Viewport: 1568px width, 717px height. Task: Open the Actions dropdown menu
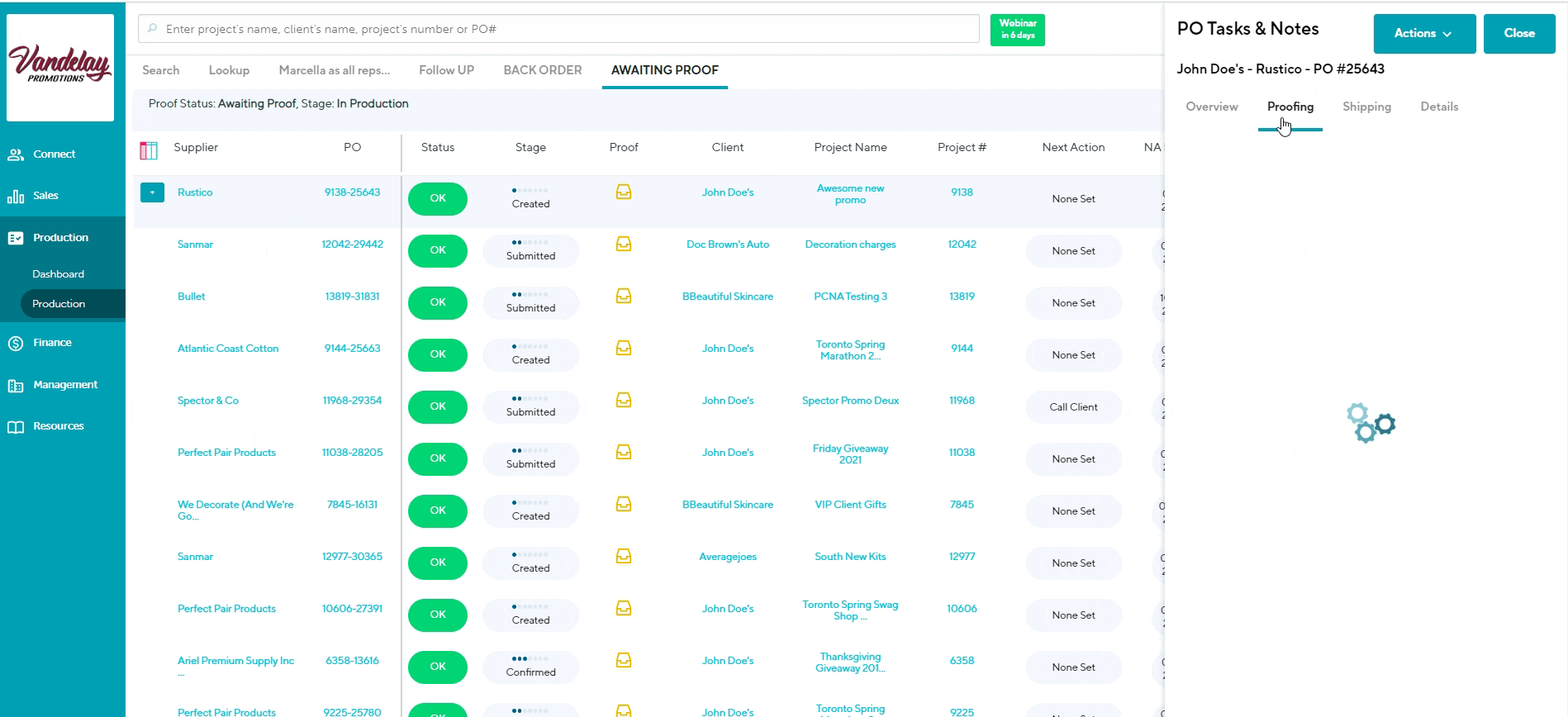coord(1423,34)
